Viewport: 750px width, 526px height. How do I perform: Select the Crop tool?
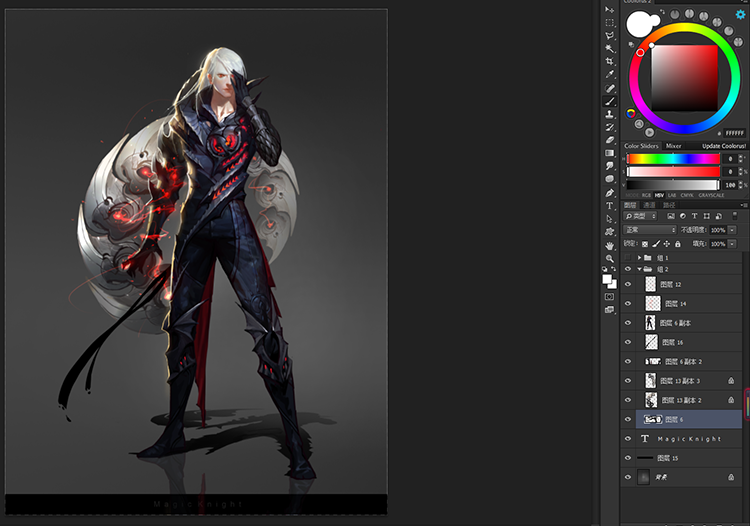click(x=609, y=61)
